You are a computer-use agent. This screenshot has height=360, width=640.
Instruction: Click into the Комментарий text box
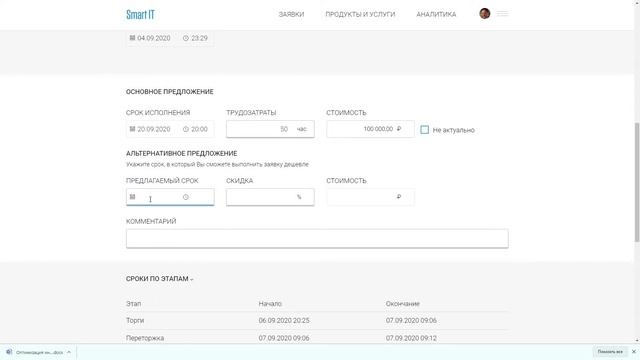click(x=317, y=238)
